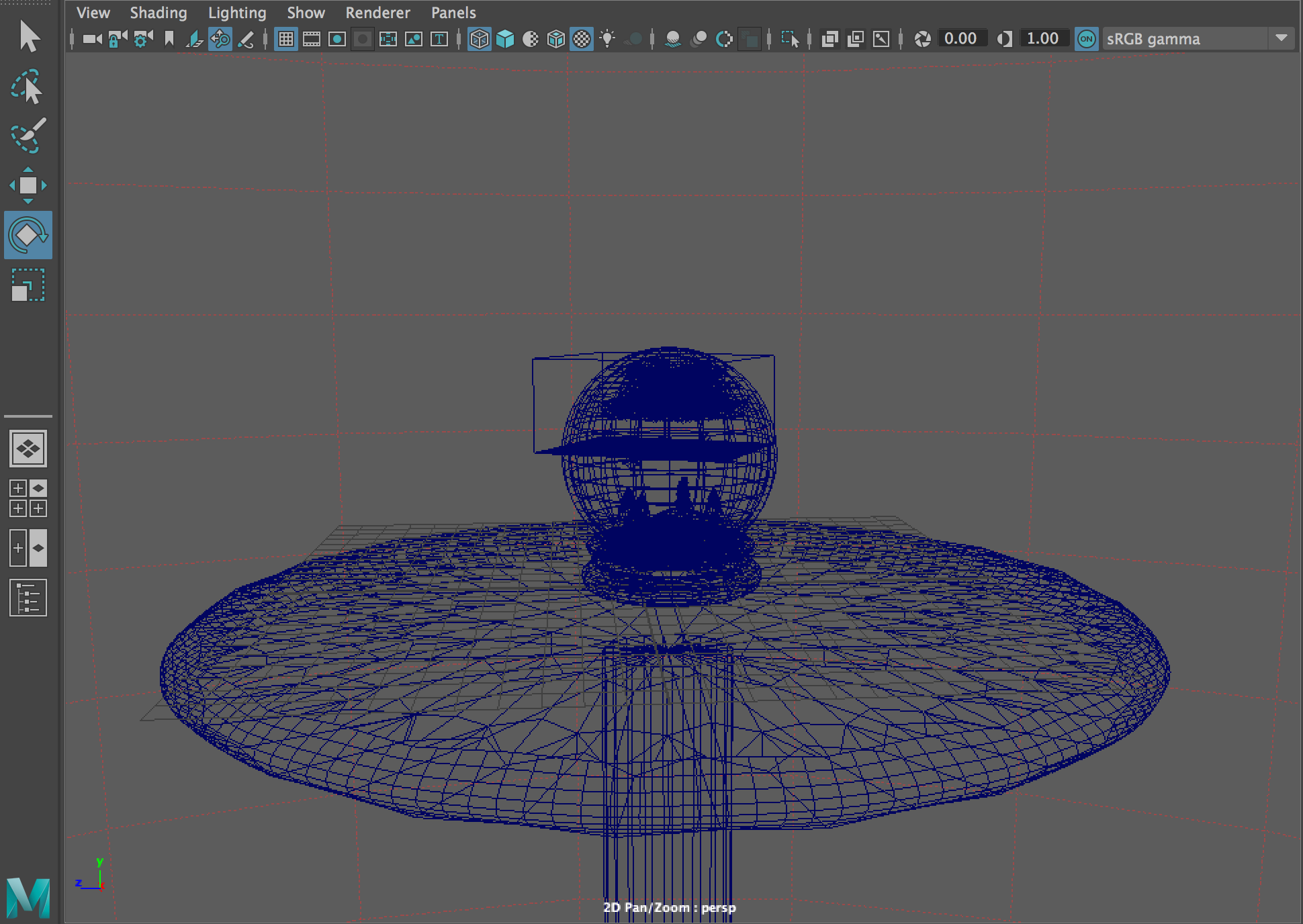This screenshot has width=1303, height=924.
Task: Toggle X-Ray Active Components icon
Action: coord(856,39)
